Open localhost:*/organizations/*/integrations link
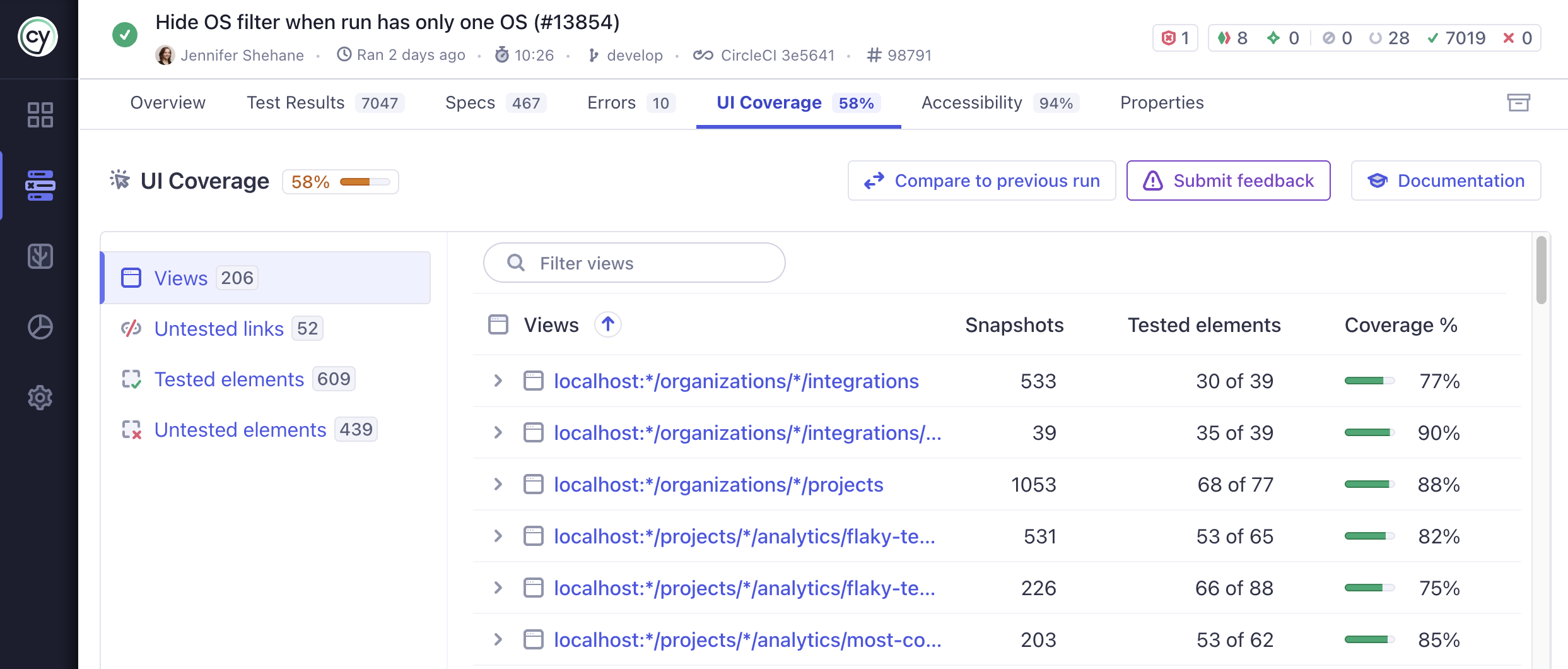Image resolution: width=1568 pixels, height=669 pixels. (736, 381)
